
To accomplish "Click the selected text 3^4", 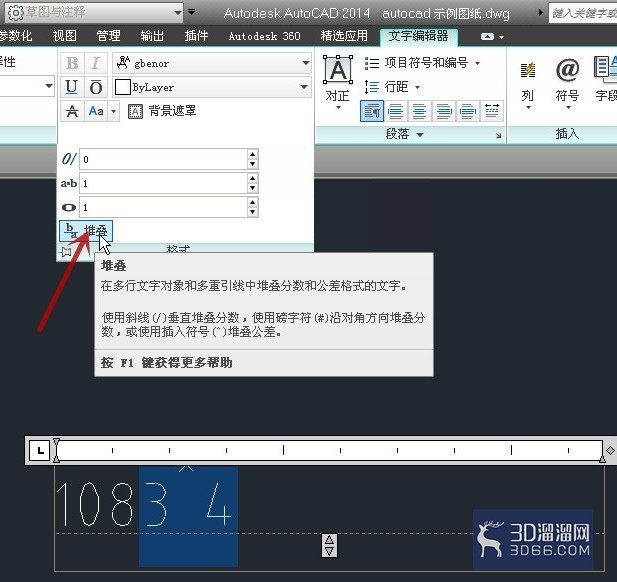I will coord(188,505).
